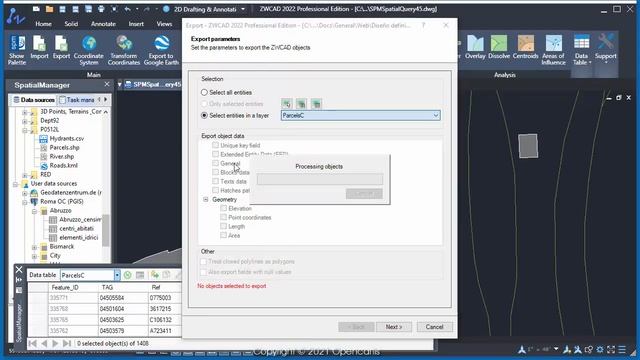The image size is (640, 360).
Task: Tick the Unique key field checkbox
Action: click(x=215, y=145)
